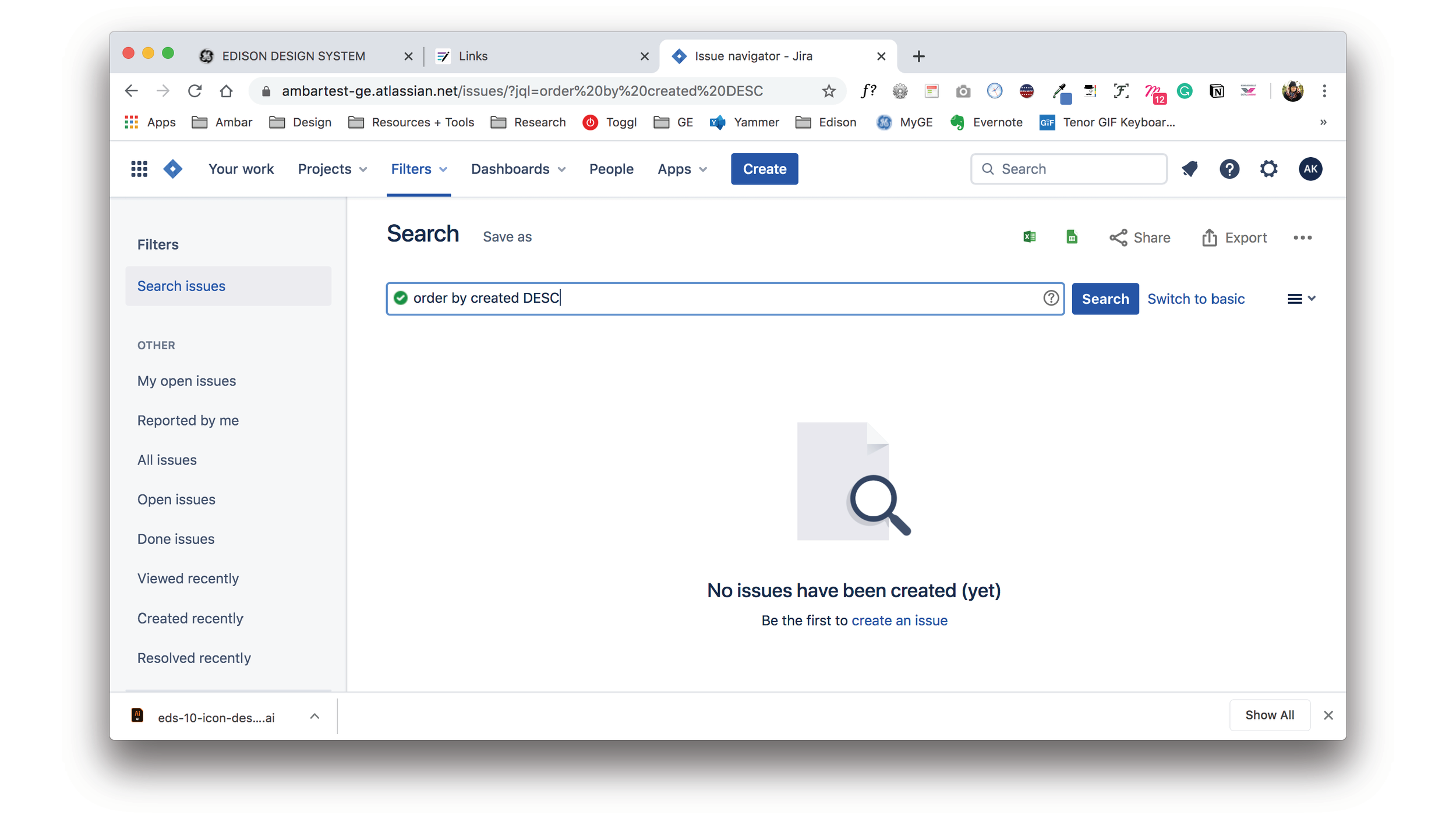Screen dimensions: 1456x819
Task: Click the blue Create button
Action: pos(764,169)
